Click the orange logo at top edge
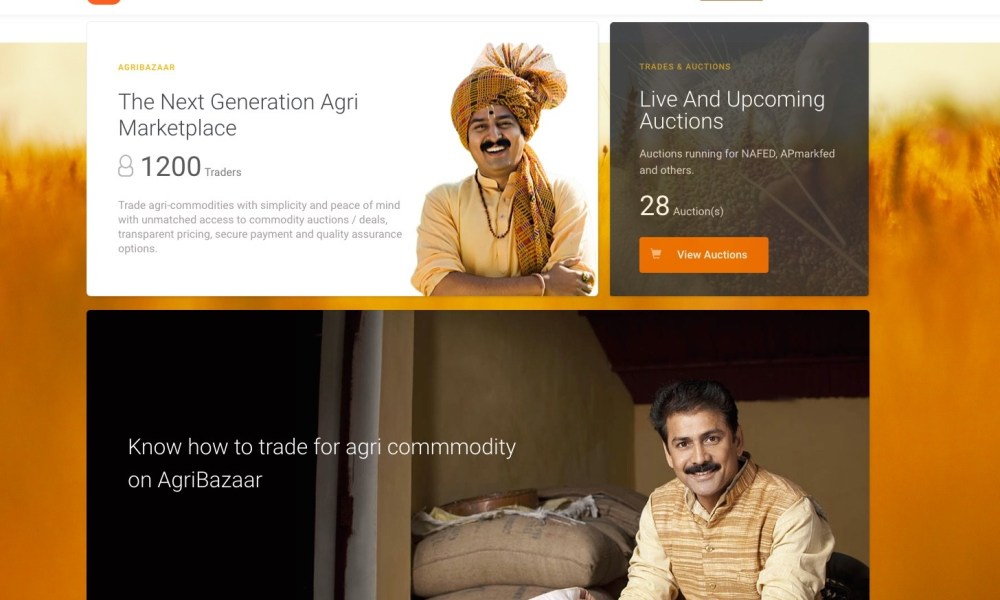The width and height of the screenshot is (1000, 600). [x=104, y=2]
